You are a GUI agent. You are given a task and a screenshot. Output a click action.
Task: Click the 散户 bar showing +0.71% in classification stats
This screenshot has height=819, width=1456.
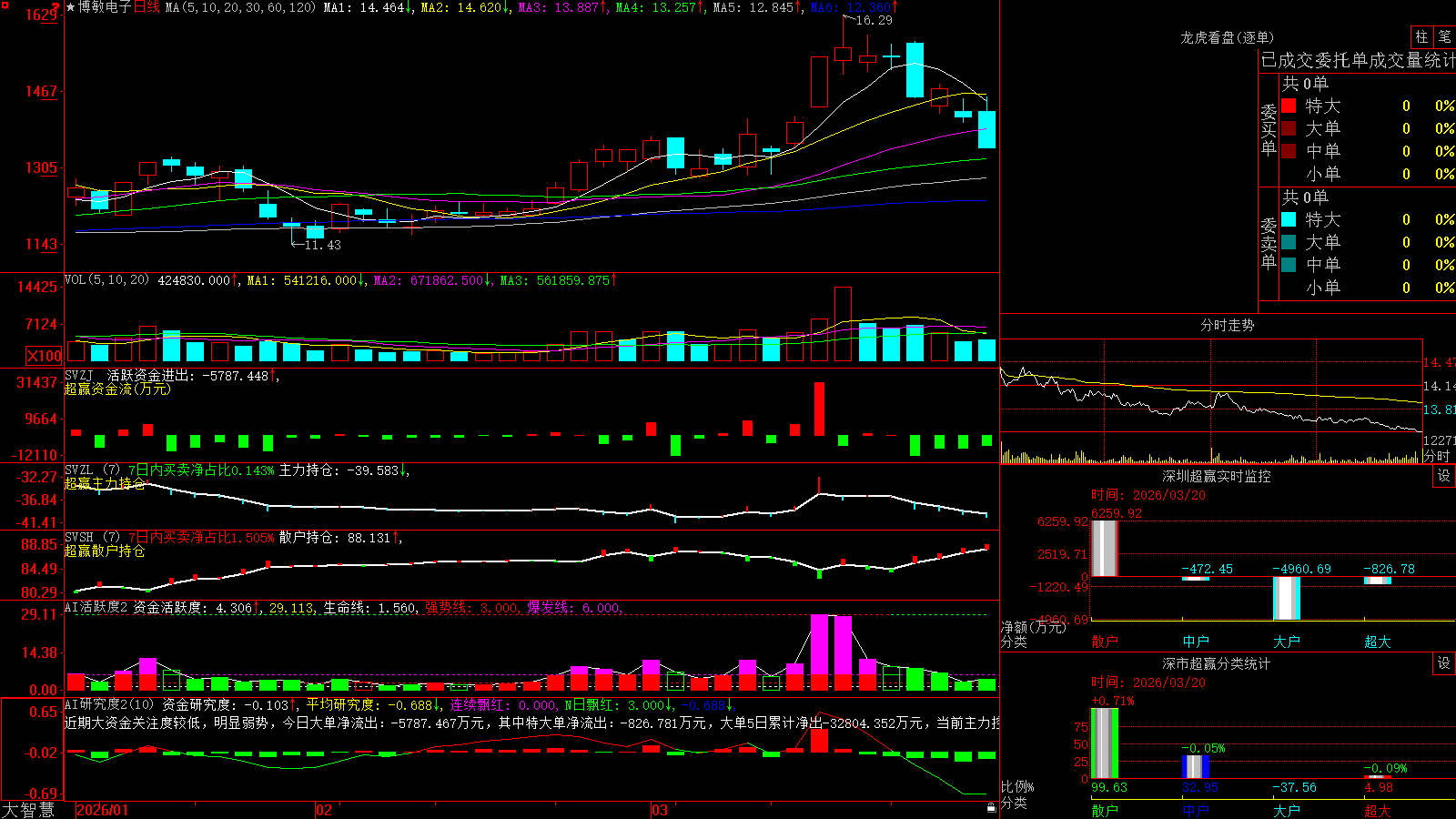coord(1104,743)
